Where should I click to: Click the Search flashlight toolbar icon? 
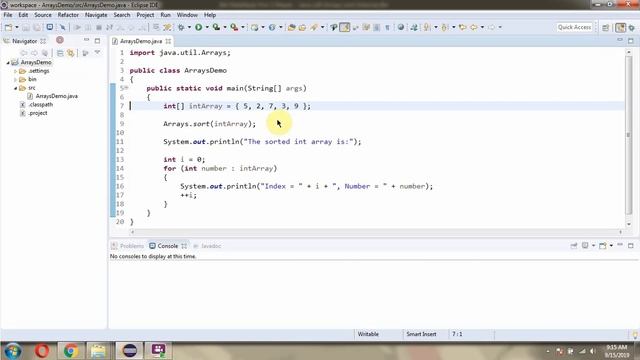pos(314,27)
